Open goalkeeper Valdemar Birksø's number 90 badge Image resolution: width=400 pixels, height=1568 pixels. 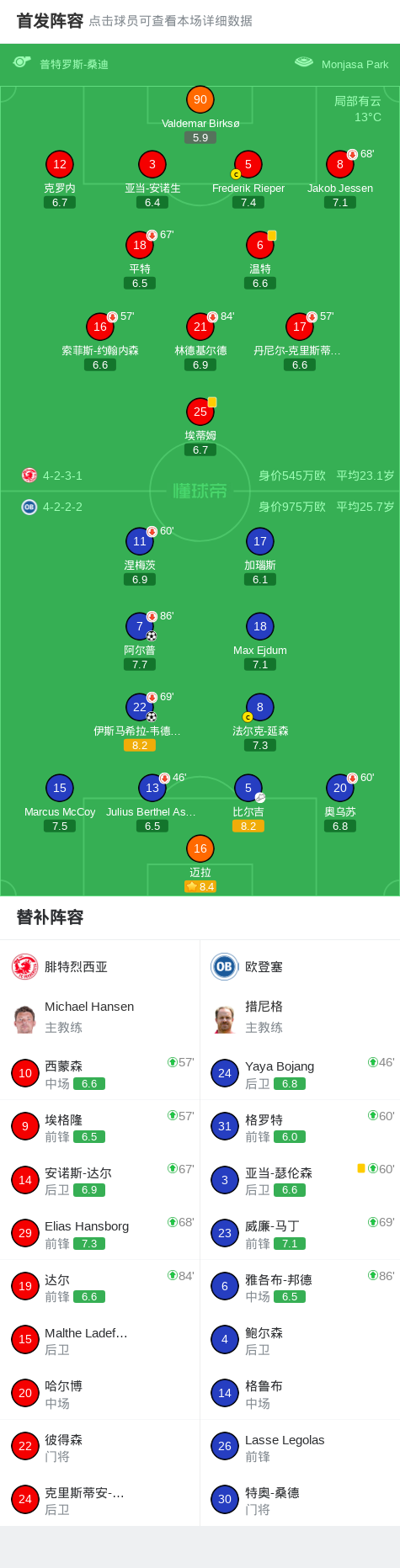pyautogui.click(x=200, y=99)
